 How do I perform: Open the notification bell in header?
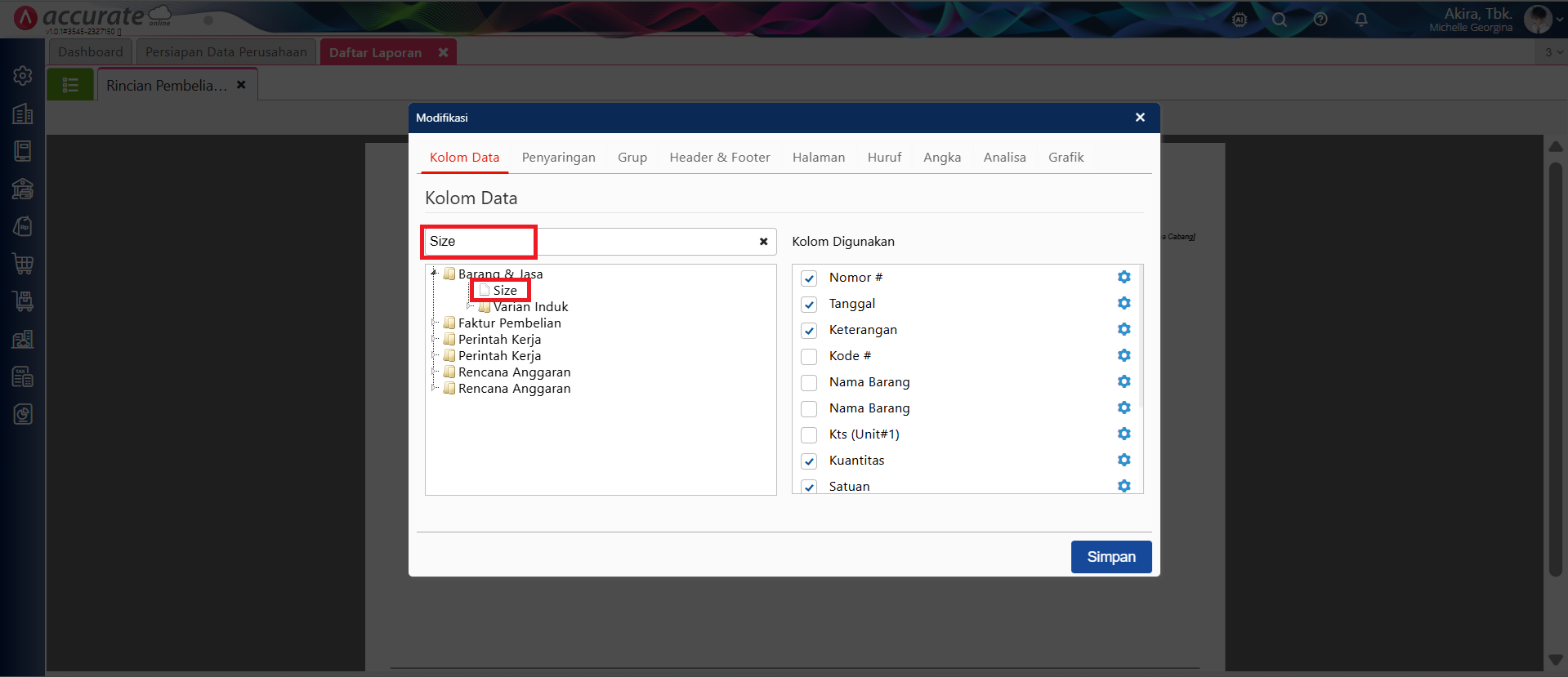(x=1360, y=20)
